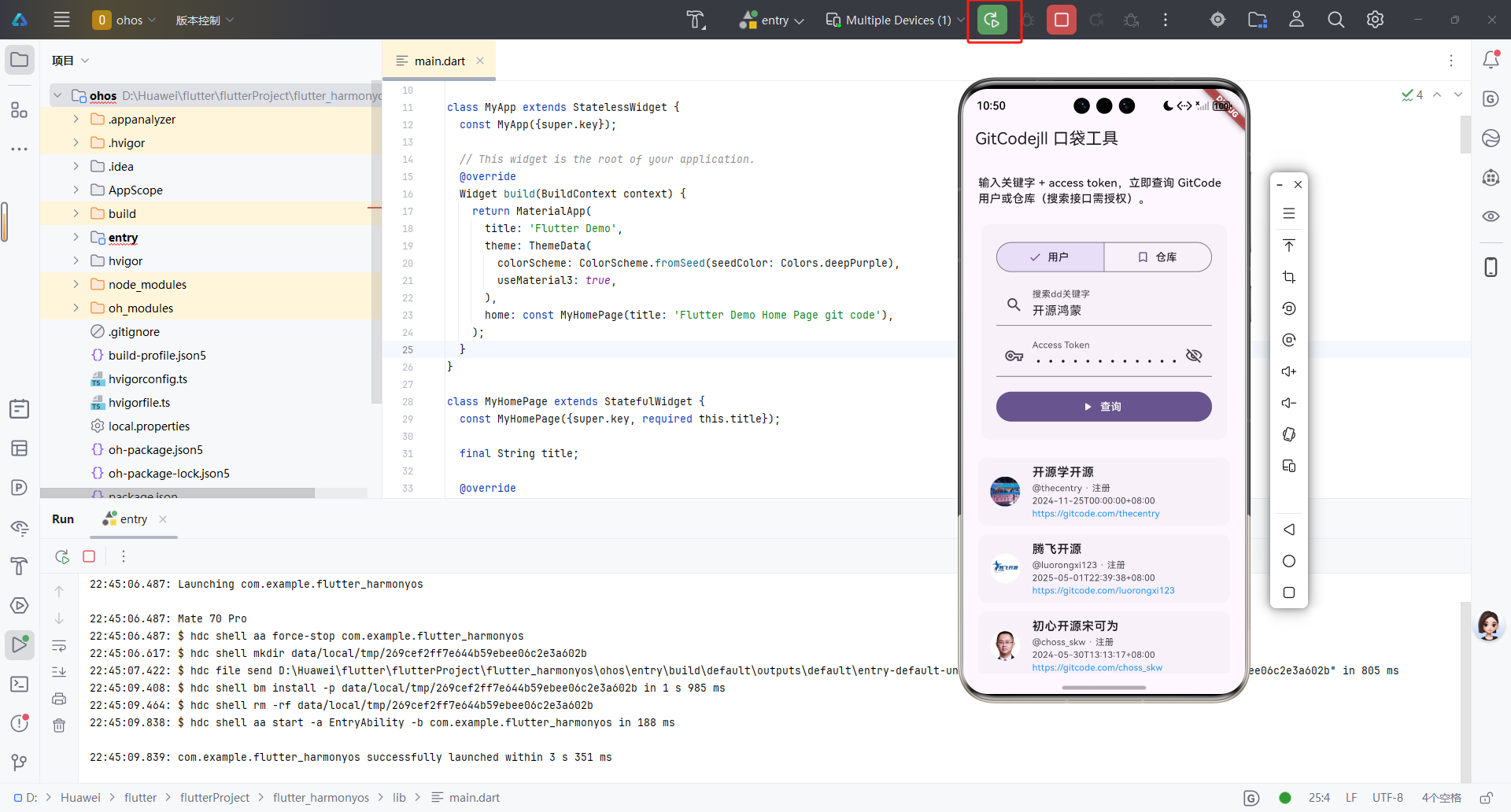The image size is (1511, 812).
Task: Open the Build panel with hammer icon
Action: pos(20,567)
